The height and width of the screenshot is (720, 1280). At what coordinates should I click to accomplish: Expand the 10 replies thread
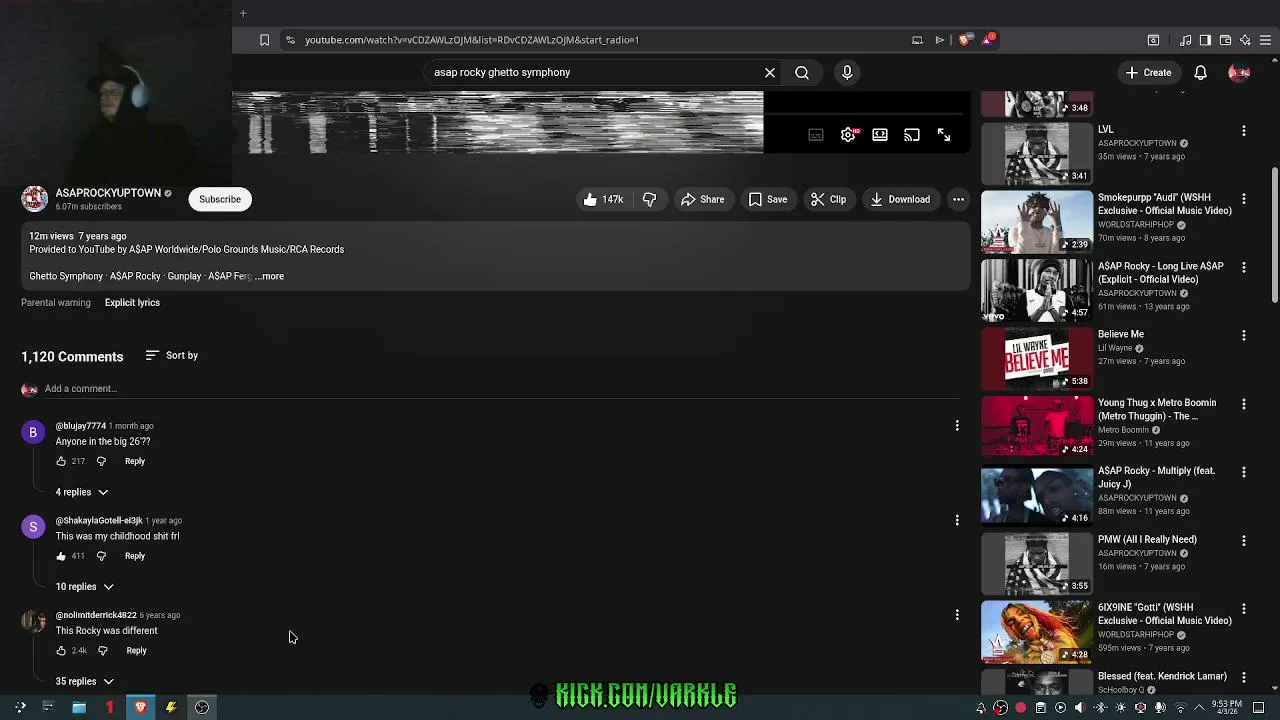coord(85,587)
